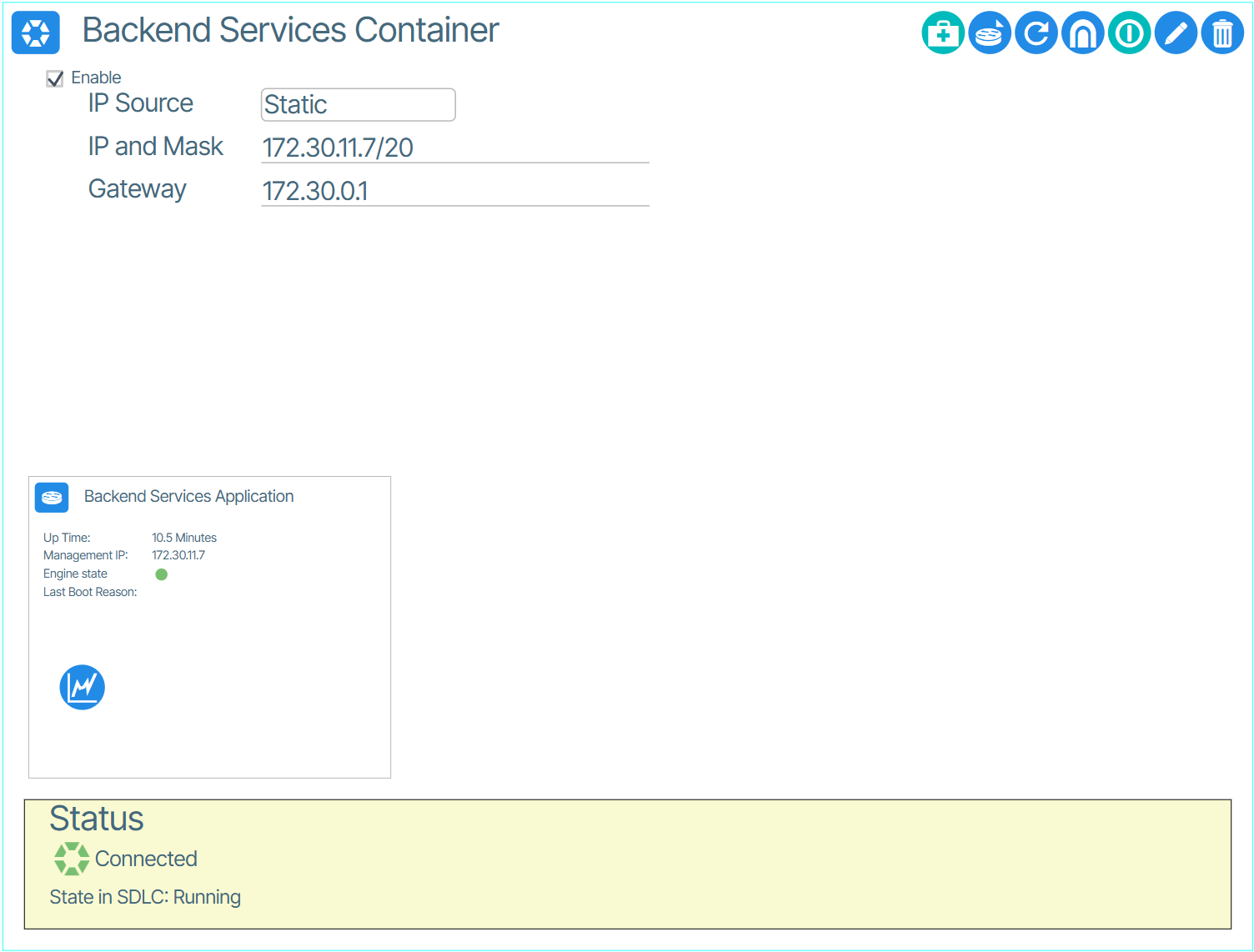Click the router configuration file icon

[990, 33]
